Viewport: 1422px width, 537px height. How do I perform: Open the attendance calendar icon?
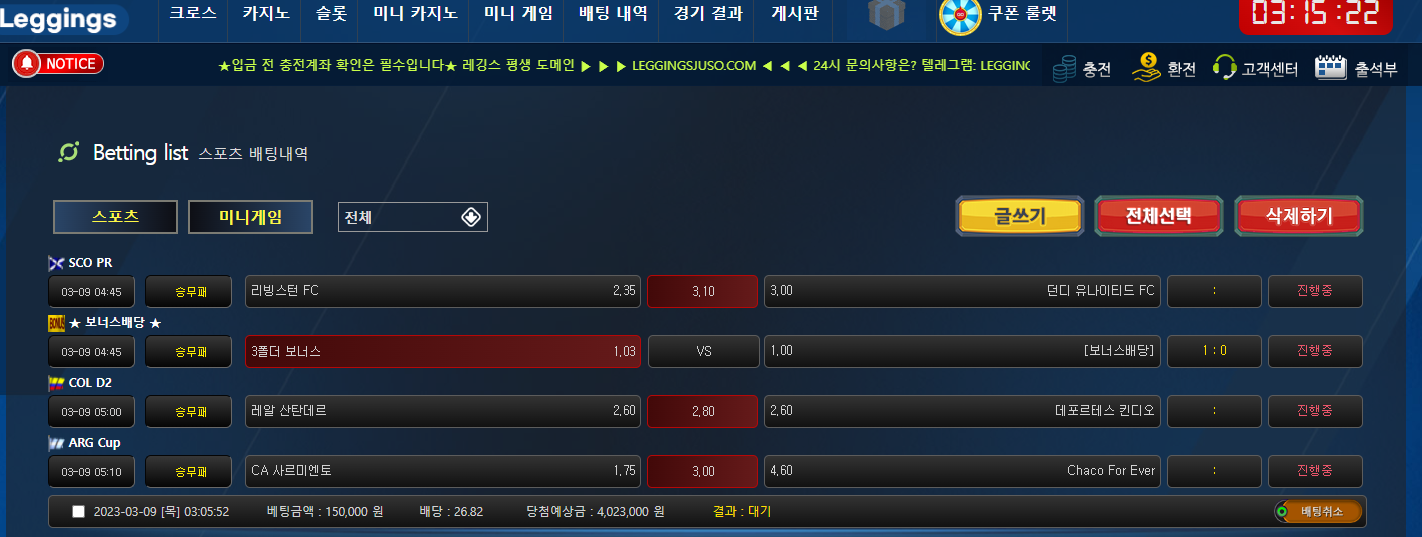click(x=1331, y=67)
